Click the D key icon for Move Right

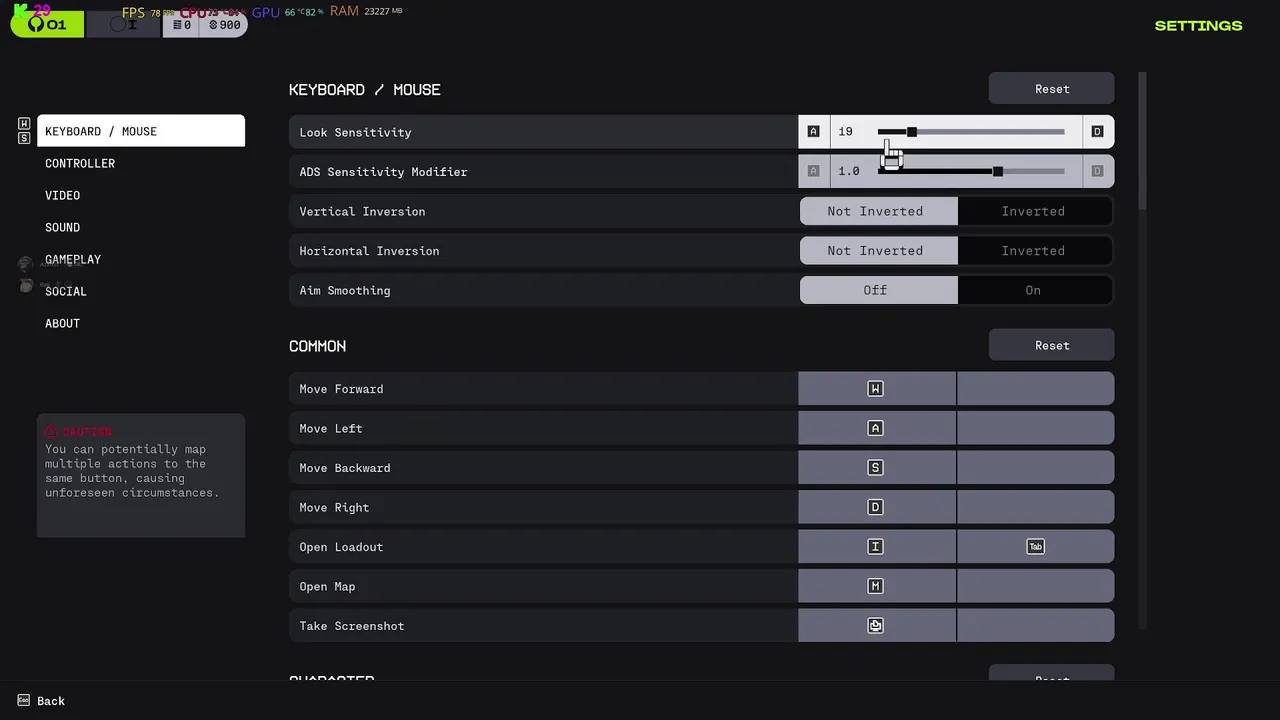(875, 507)
